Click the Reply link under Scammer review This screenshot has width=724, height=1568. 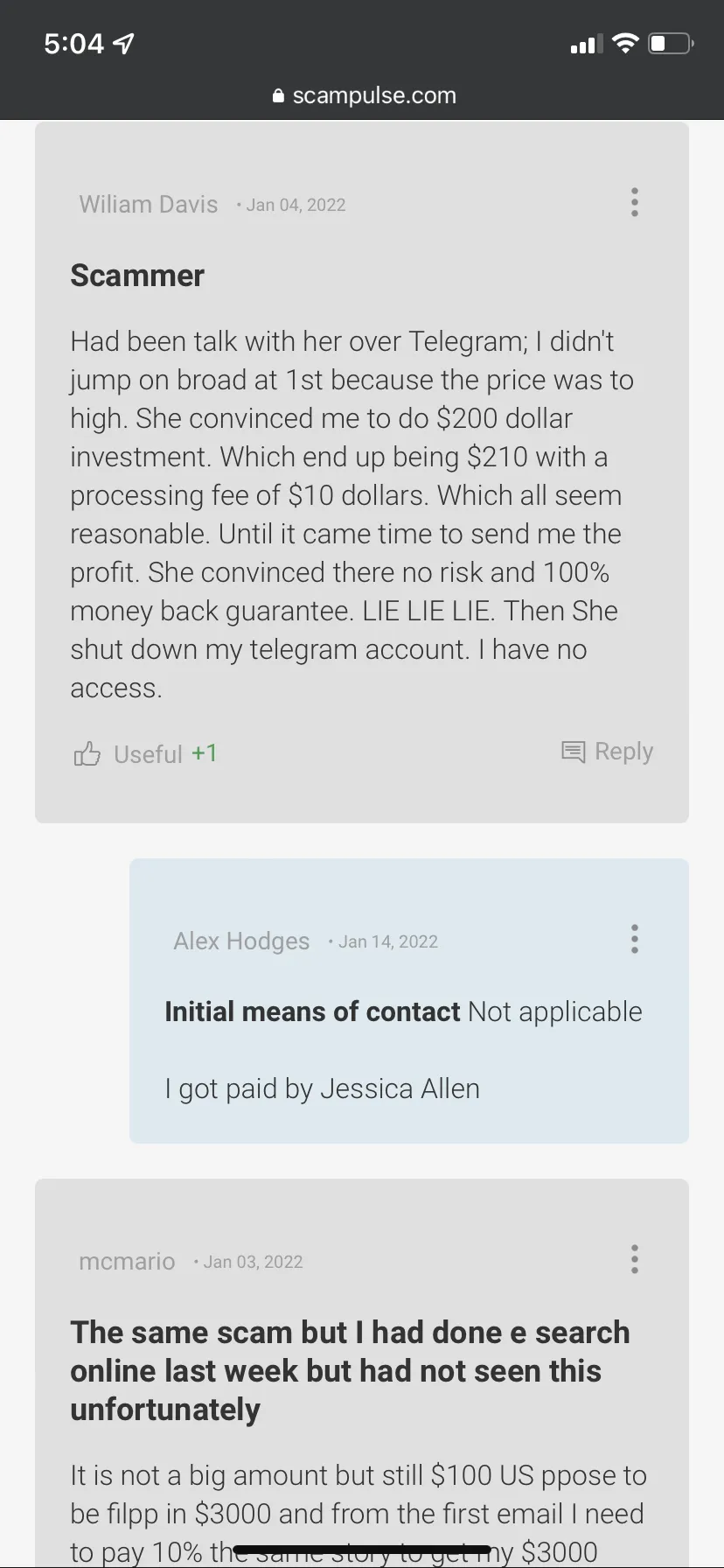(x=623, y=752)
